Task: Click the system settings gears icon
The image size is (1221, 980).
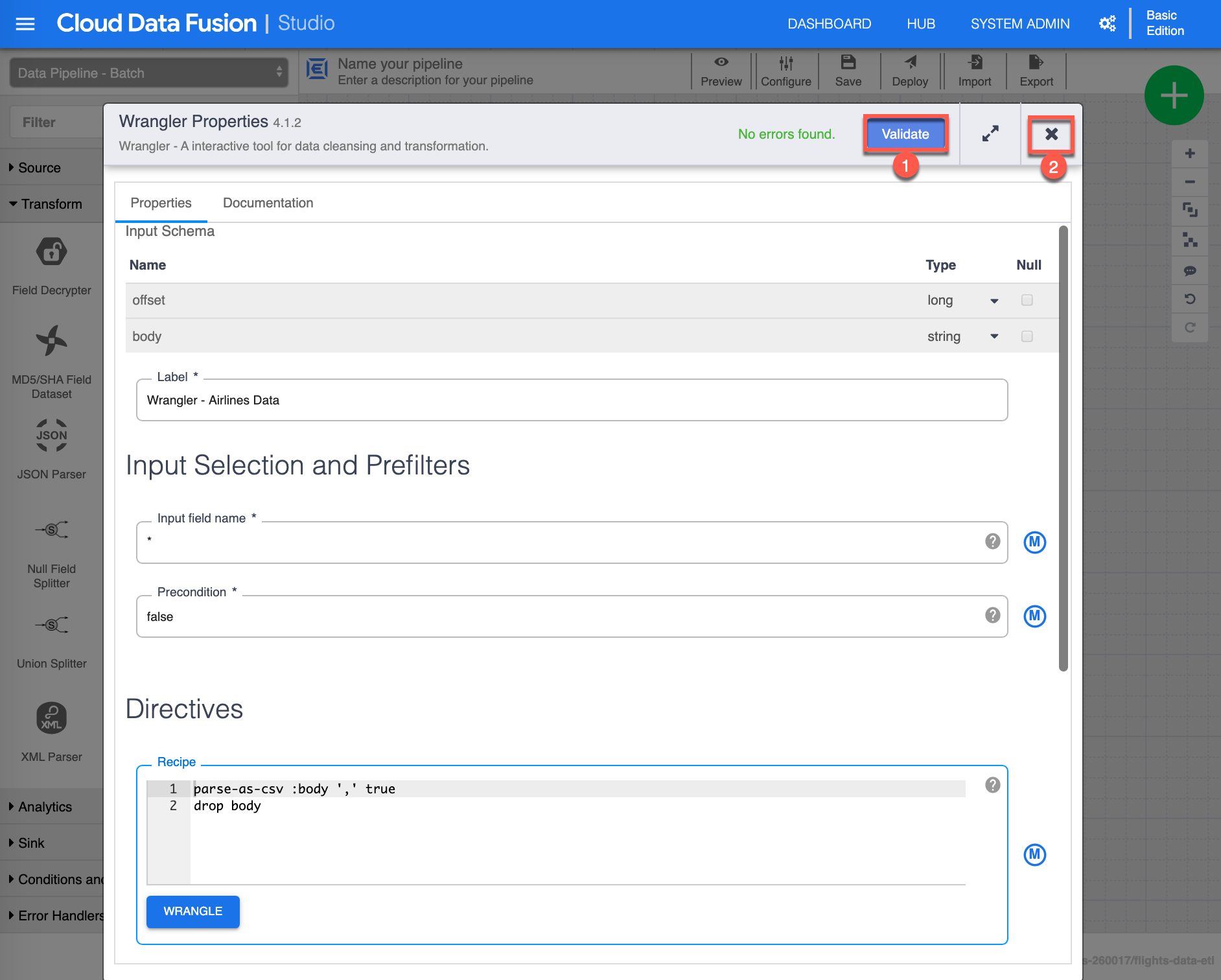Action: click(x=1107, y=24)
